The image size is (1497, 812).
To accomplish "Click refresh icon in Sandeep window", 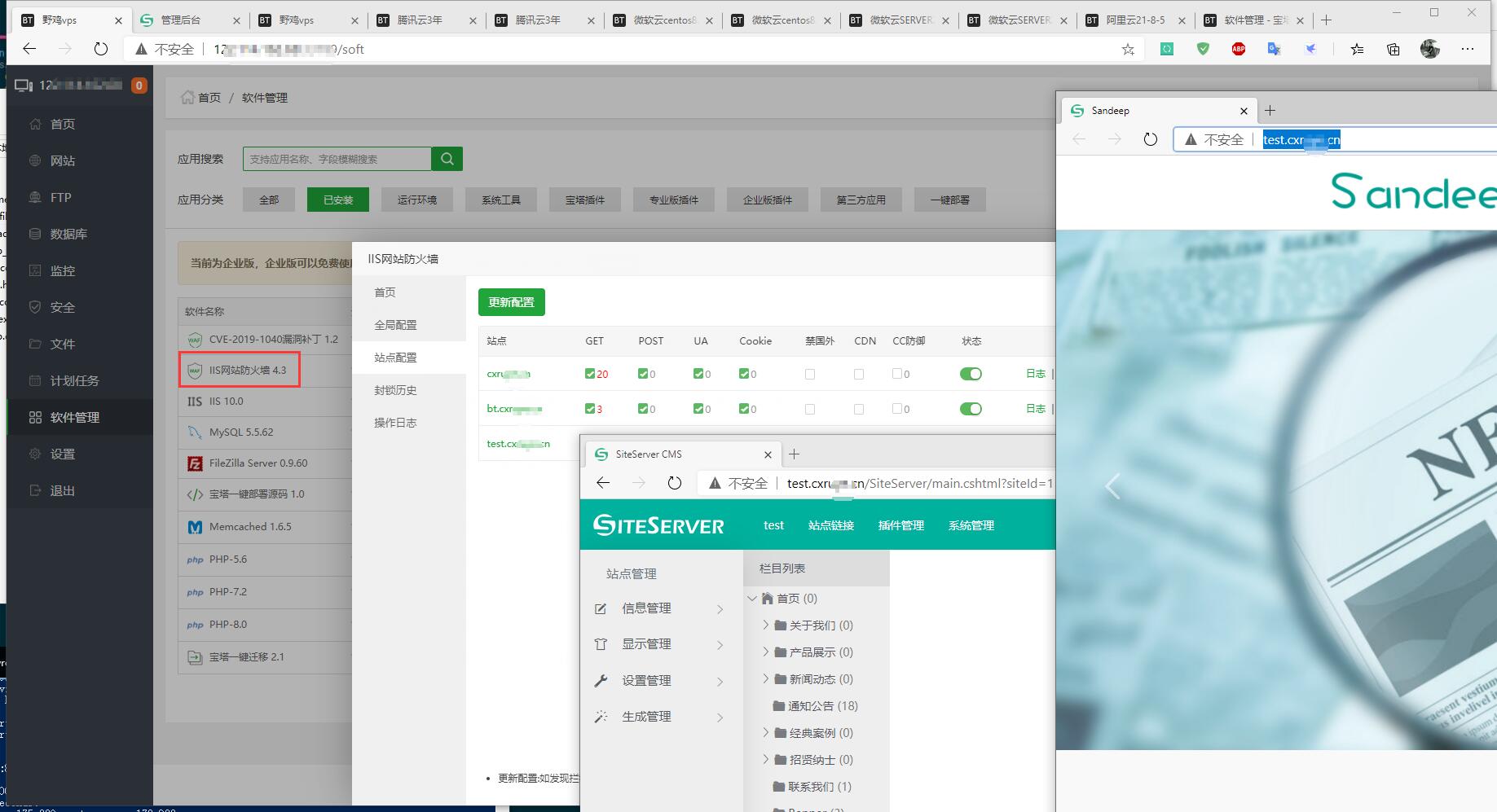I will [1151, 139].
